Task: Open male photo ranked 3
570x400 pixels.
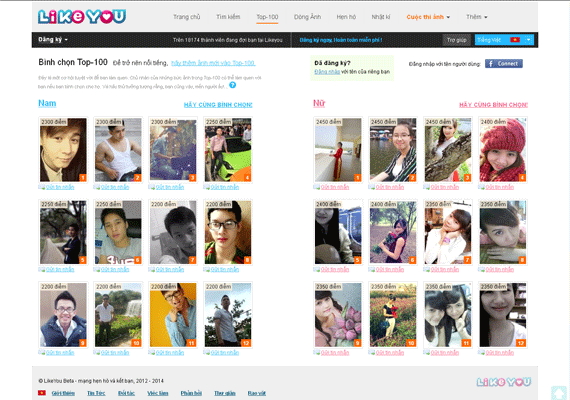Action: (x=173, y=150)
